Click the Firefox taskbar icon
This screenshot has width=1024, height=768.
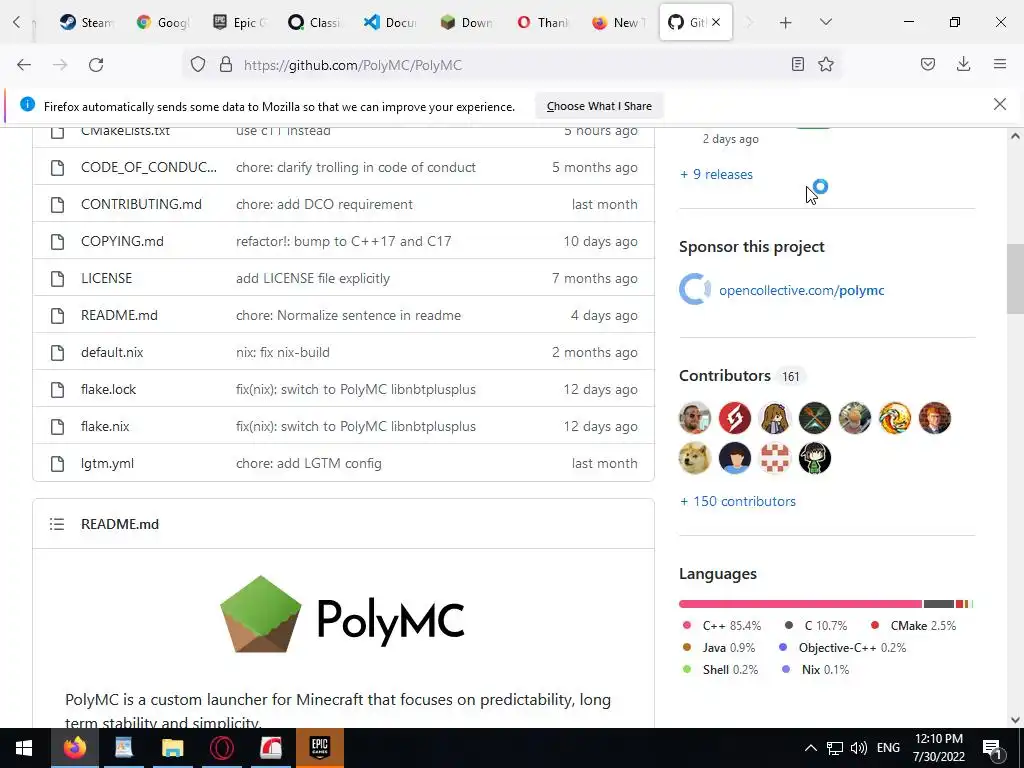[x=74, y=748]
